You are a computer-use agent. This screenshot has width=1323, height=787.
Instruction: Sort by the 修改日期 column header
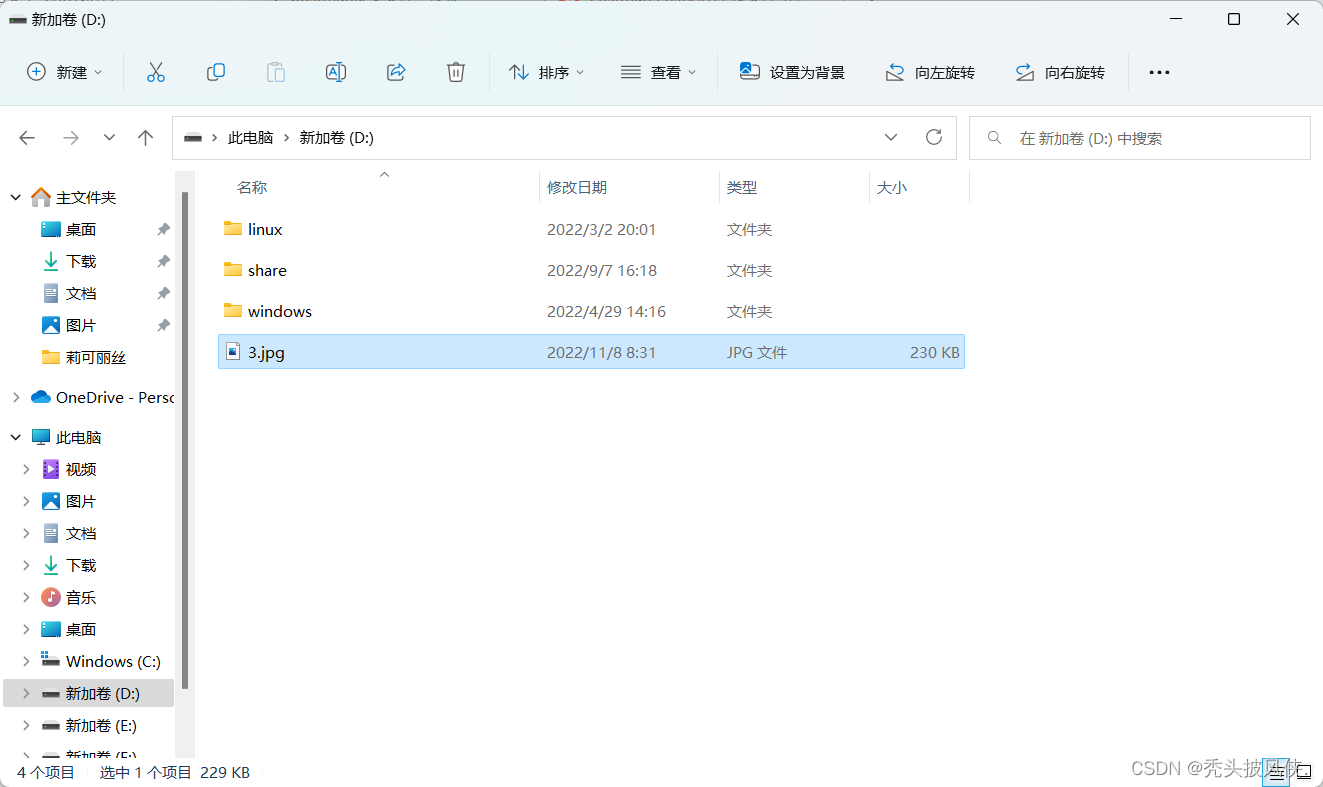577,187
